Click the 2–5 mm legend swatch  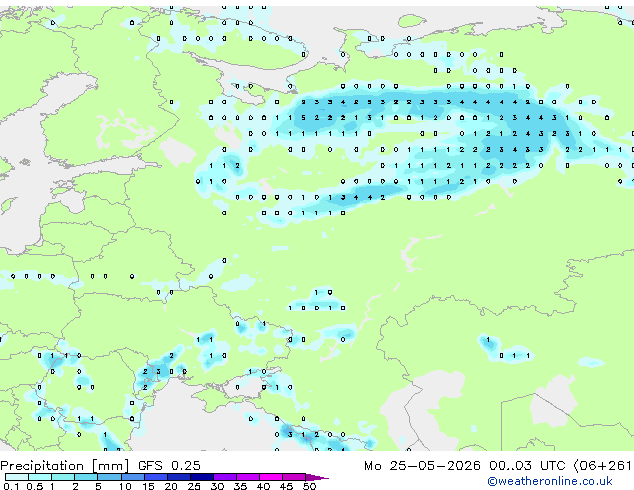(86, 477)
